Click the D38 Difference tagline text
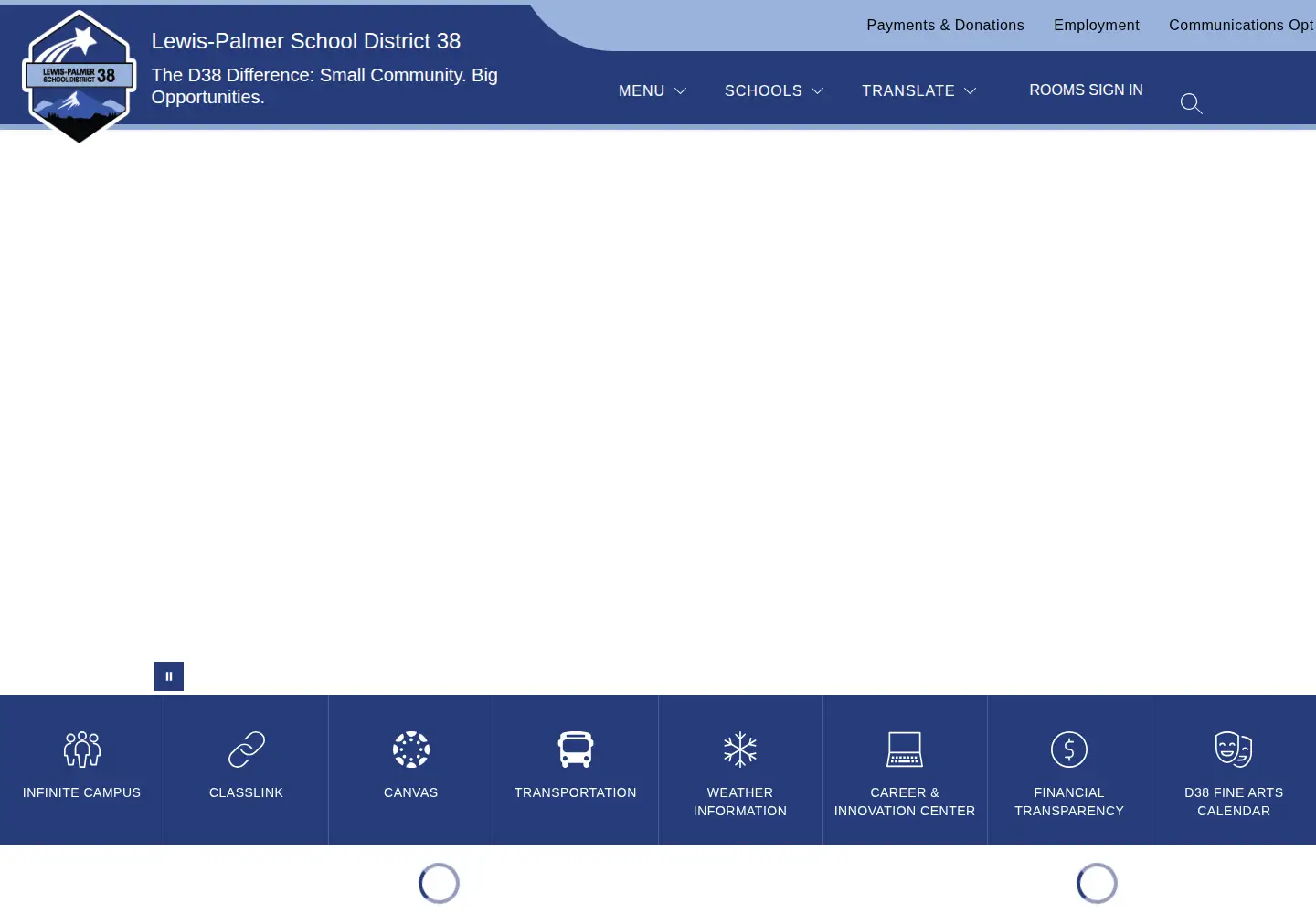 click(324, 86)
